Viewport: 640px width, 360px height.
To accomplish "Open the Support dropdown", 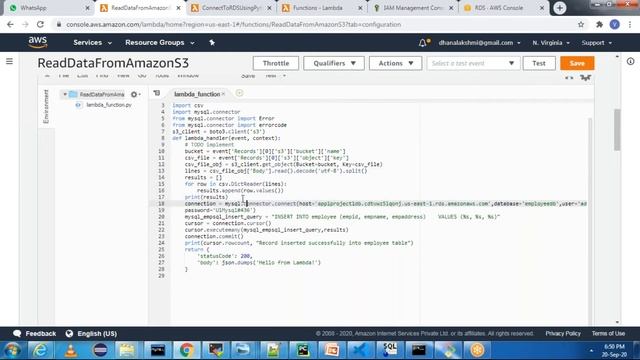I will [x=596, y=42].
